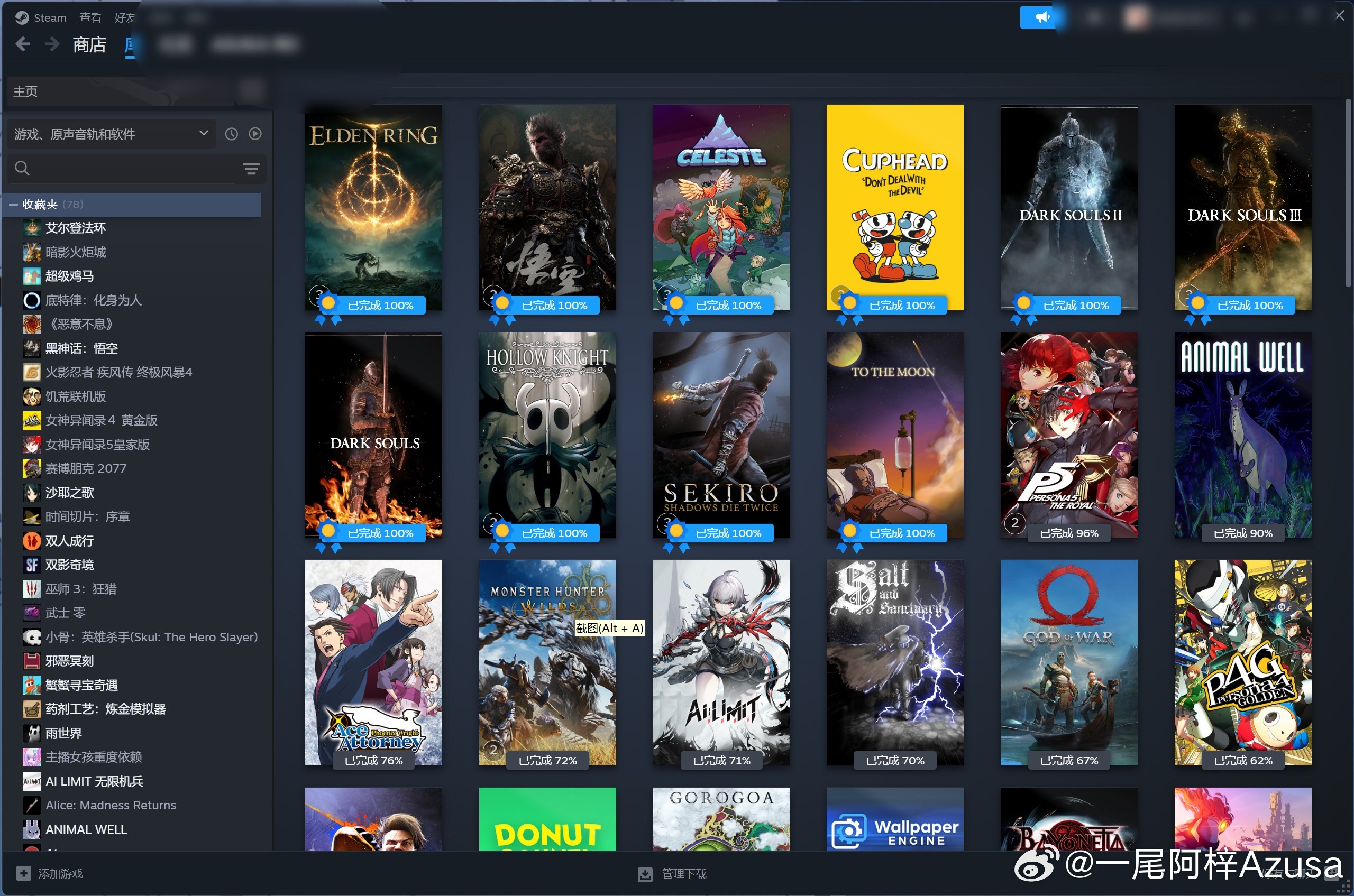This screenshot has height=896, width=1354.
Task: Open the Wallpaper Engine cover
Action: 895,819
